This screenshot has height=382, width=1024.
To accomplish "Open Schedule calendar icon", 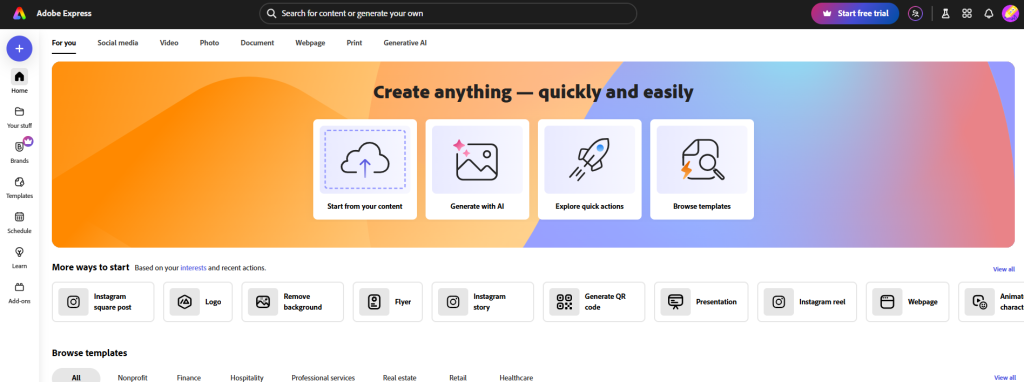I will pos(20,217).
